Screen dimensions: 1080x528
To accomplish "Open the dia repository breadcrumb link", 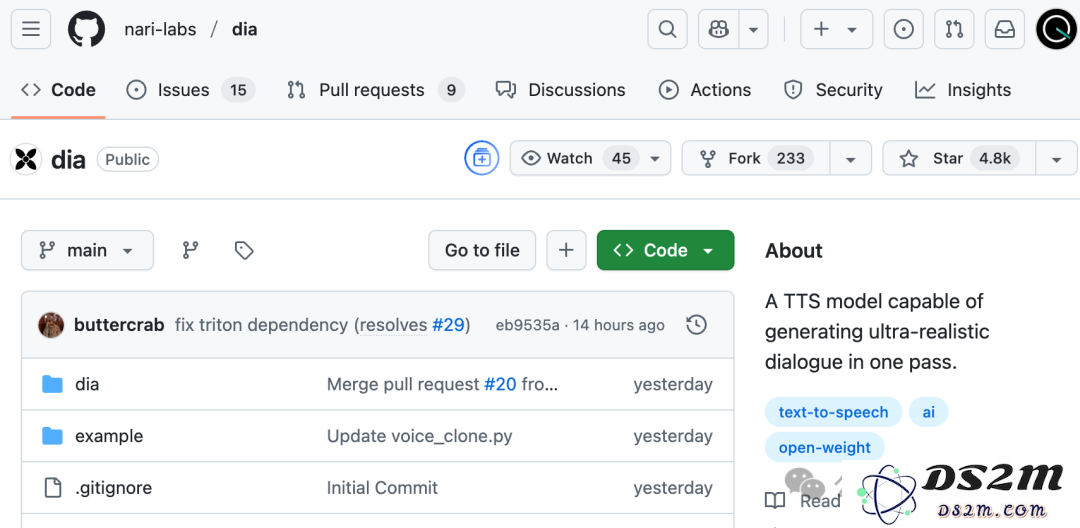I will (x=245, y=30).
